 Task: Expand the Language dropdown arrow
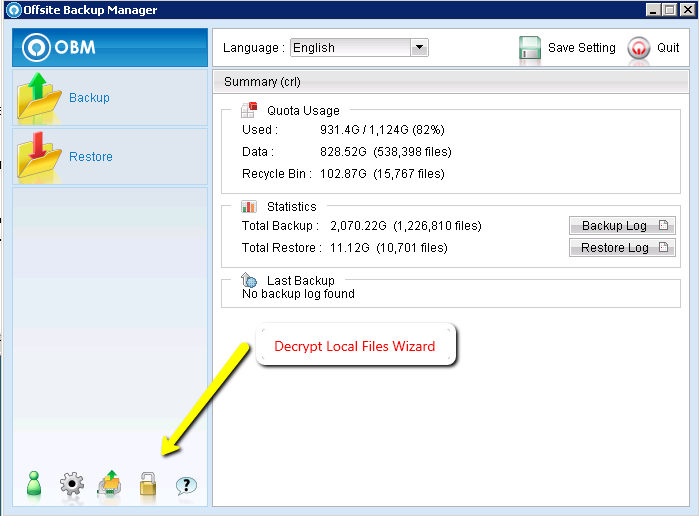(x=419, y=48)
